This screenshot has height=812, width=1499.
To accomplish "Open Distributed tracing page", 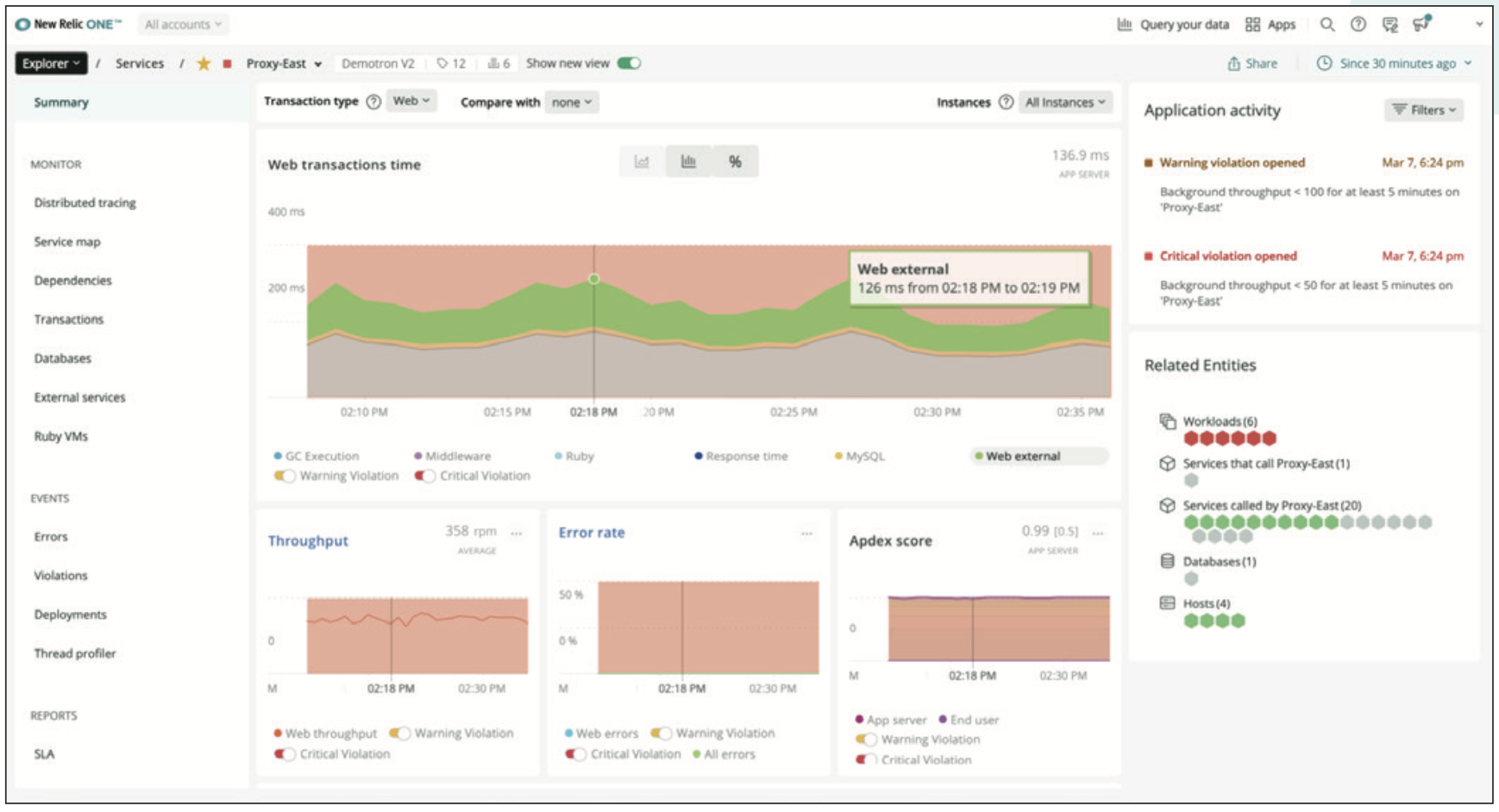I will pyautogui.click(x=85, y=203).
